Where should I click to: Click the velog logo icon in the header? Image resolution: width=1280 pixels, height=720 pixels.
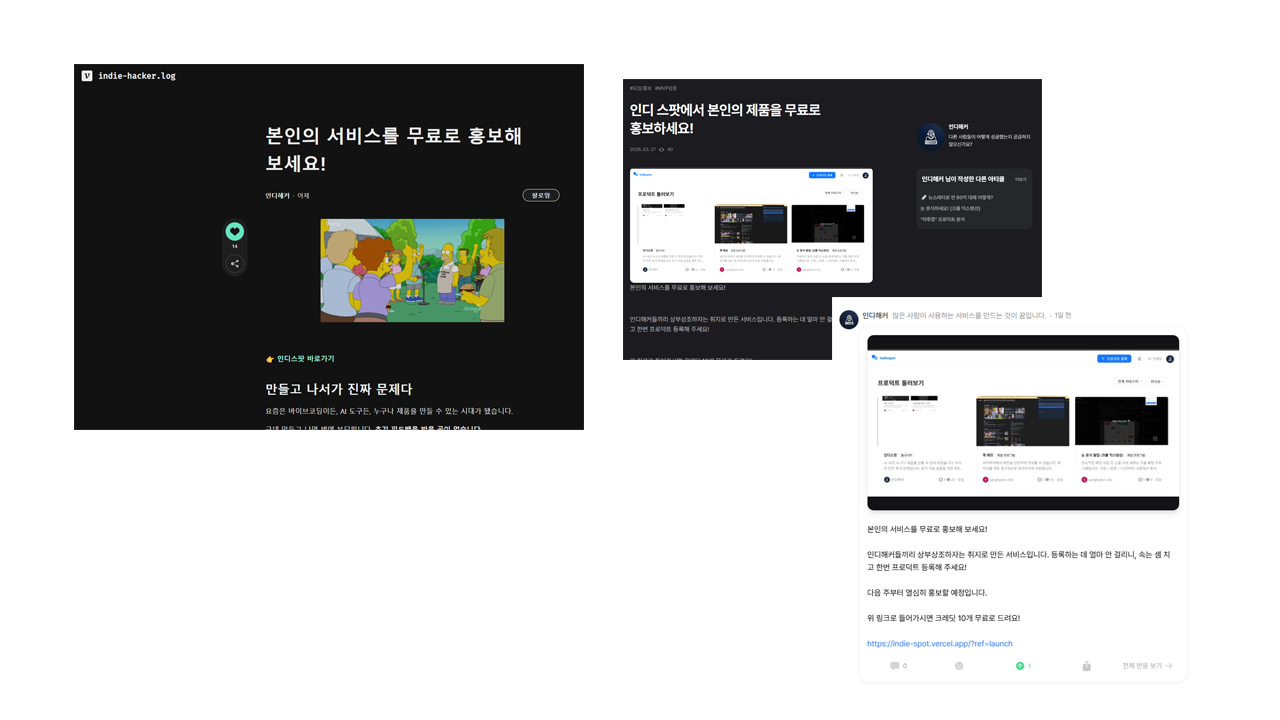click(86, 75)
